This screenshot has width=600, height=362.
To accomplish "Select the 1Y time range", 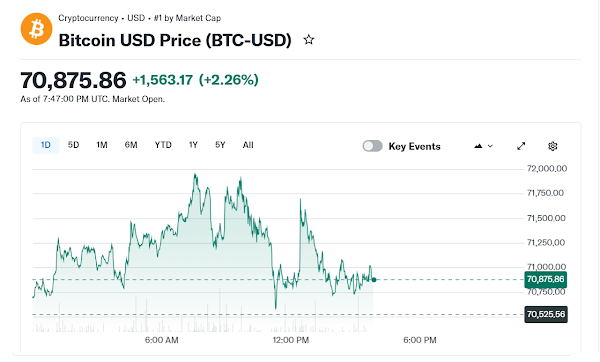I will point(193,145).
